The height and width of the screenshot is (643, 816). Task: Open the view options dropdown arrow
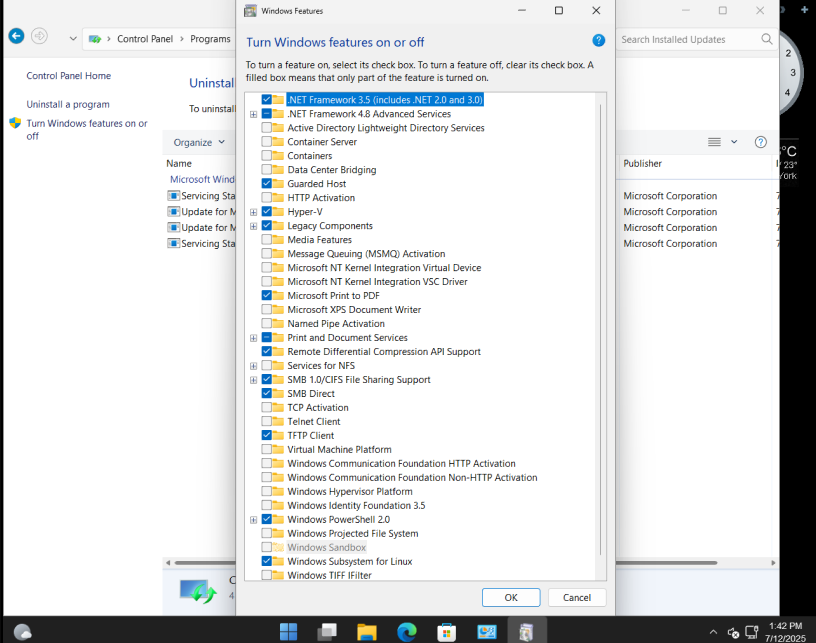coord(734,142)
